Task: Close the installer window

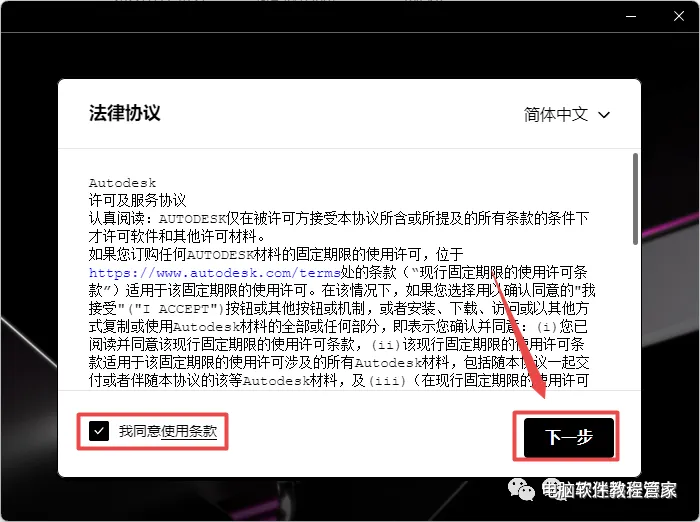Action: 679,17
